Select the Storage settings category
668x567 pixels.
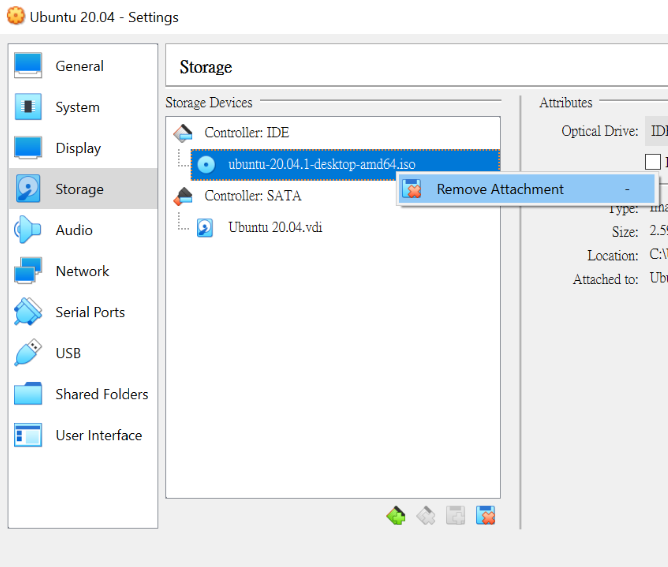(x=83, y=189)
